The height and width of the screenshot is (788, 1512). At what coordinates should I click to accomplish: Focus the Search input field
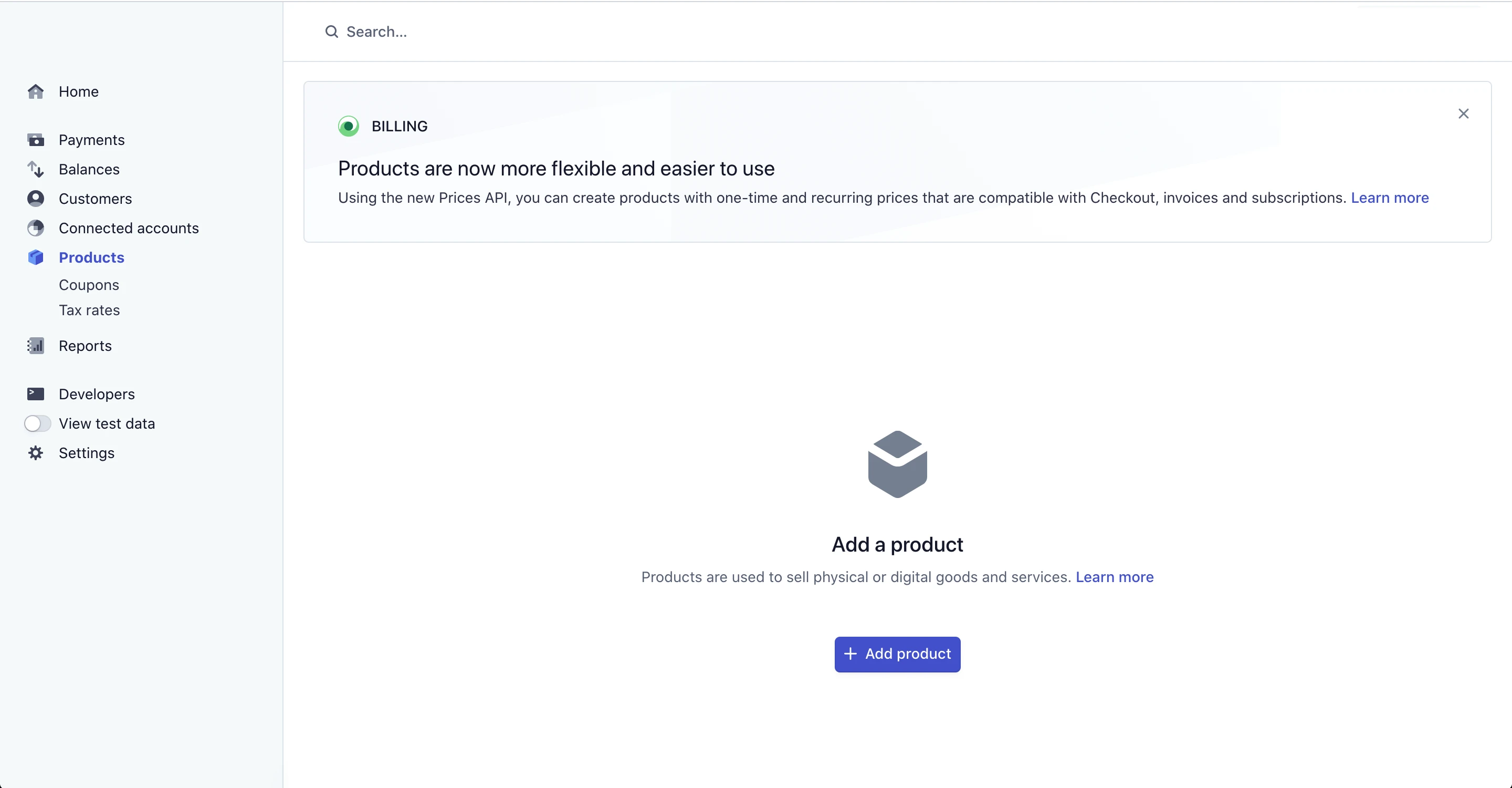[528, 32]
